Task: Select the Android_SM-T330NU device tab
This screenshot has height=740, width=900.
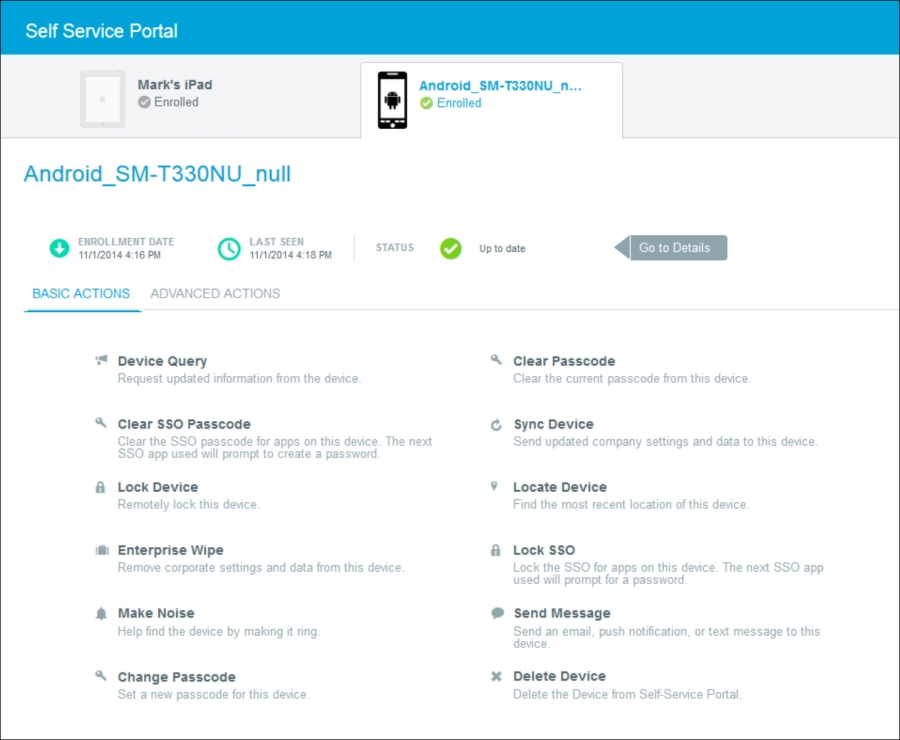Action: [x=491, y=100]
